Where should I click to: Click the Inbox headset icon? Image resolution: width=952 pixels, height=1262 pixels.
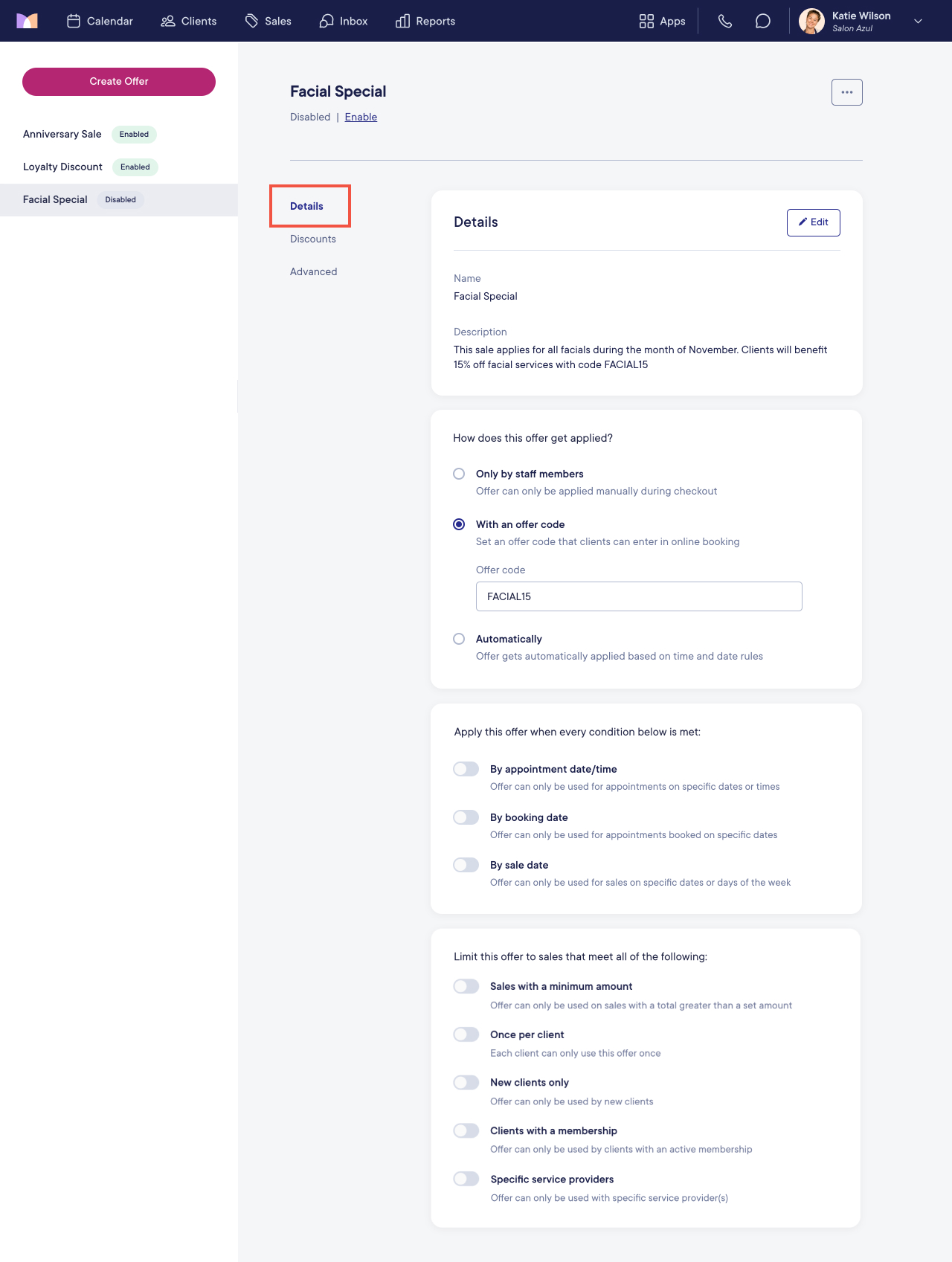326,21
